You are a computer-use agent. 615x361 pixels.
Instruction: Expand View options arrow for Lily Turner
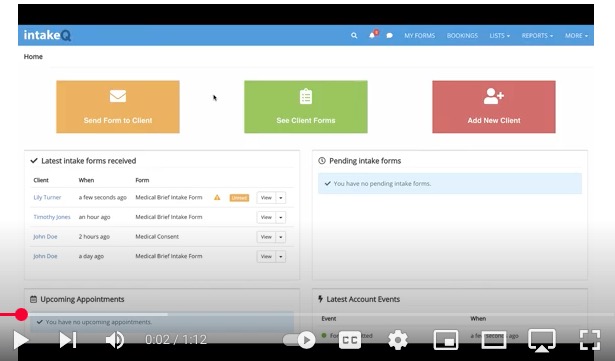click(x=280, y=198)
